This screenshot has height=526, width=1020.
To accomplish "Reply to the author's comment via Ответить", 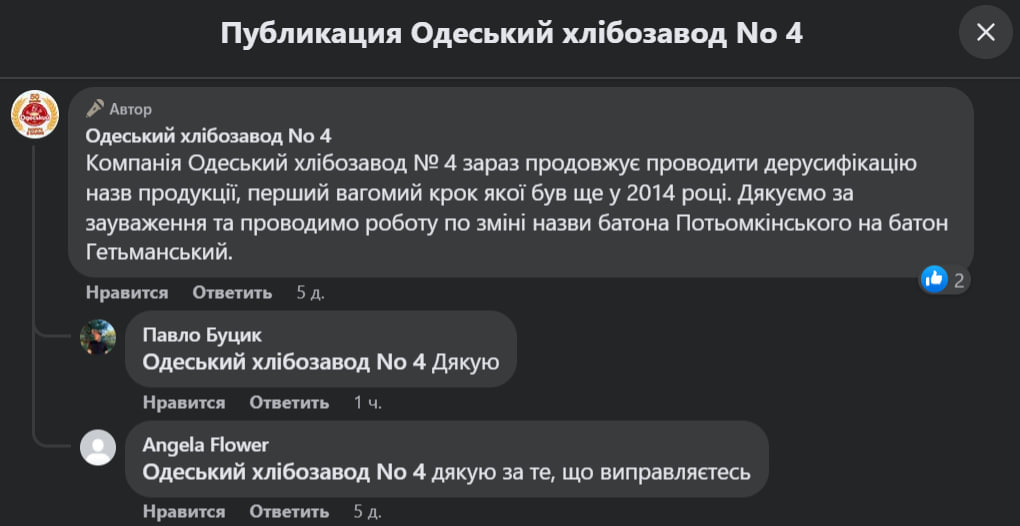I will [232, 293].
